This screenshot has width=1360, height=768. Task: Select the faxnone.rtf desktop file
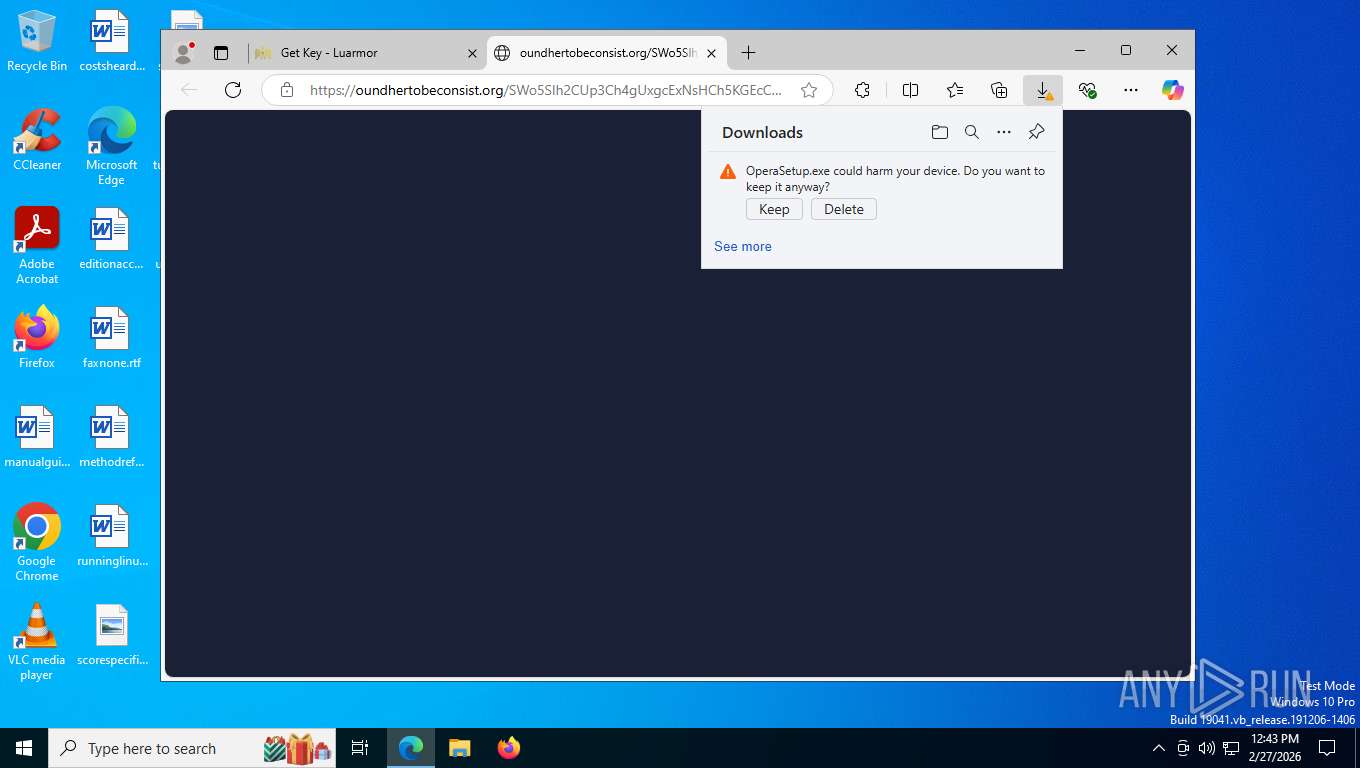[x=111, y=338]
